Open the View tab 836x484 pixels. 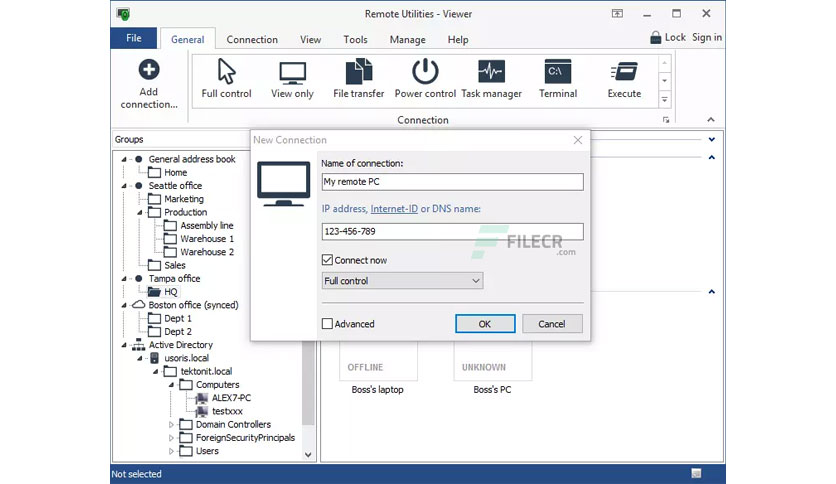click(310, 39)
